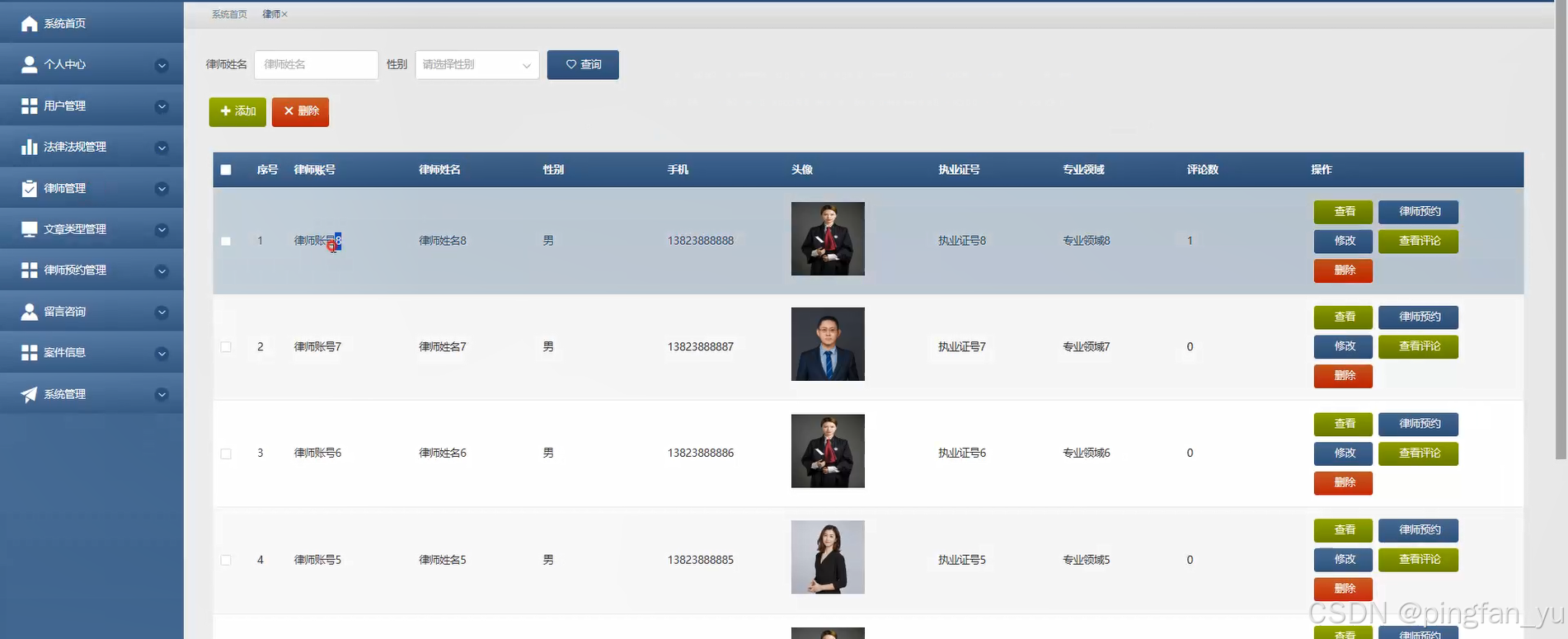The image size is (1568, 639).
Task: Click the person icon for 个人中心
Action: point(29,64)
